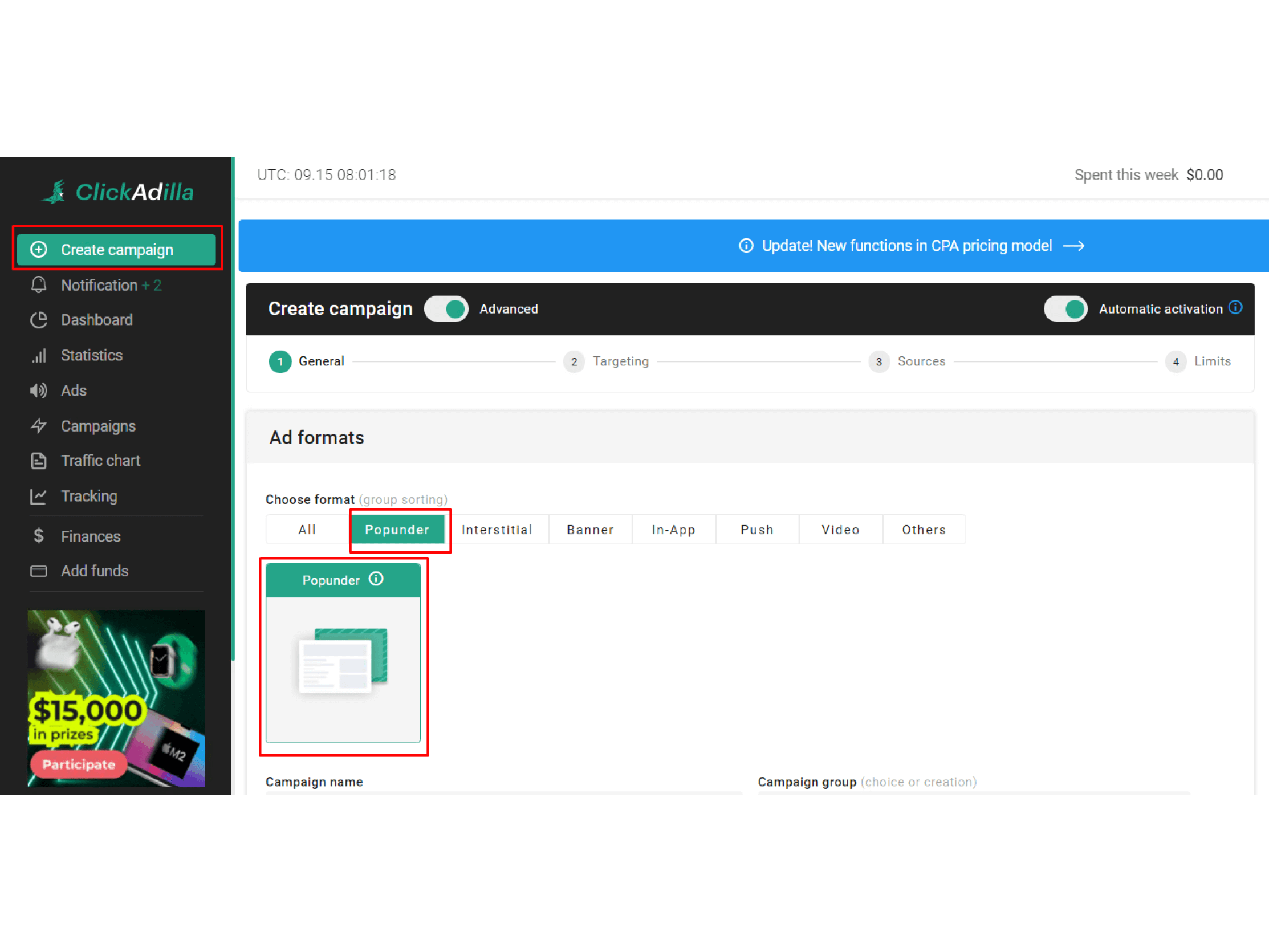Select the Interstitial format tab
The width and height of the screenshot is (1269, 952).
point(497,530)
